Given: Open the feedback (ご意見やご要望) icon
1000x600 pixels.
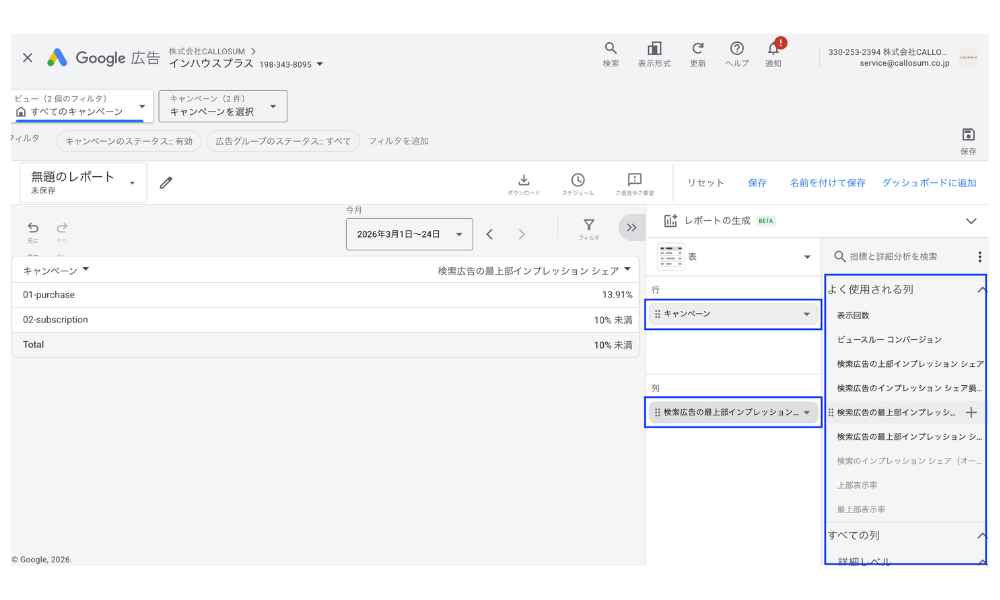Looking at the screenshot, I should point(635,184).
